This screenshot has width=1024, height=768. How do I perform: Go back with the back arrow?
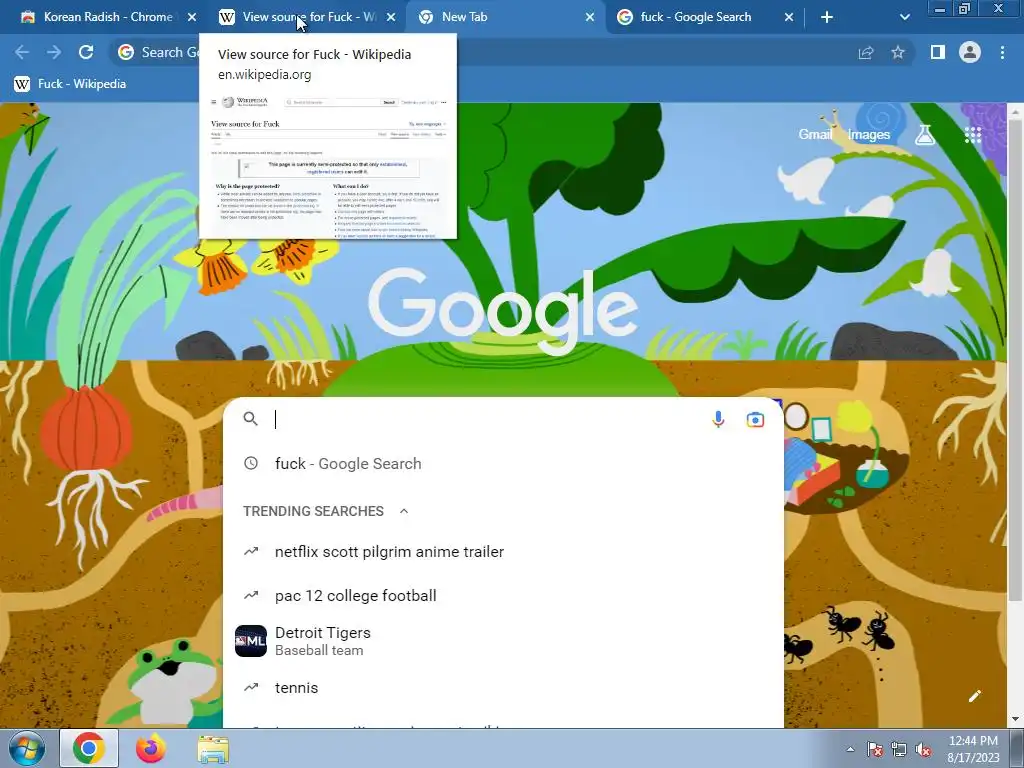22,52
